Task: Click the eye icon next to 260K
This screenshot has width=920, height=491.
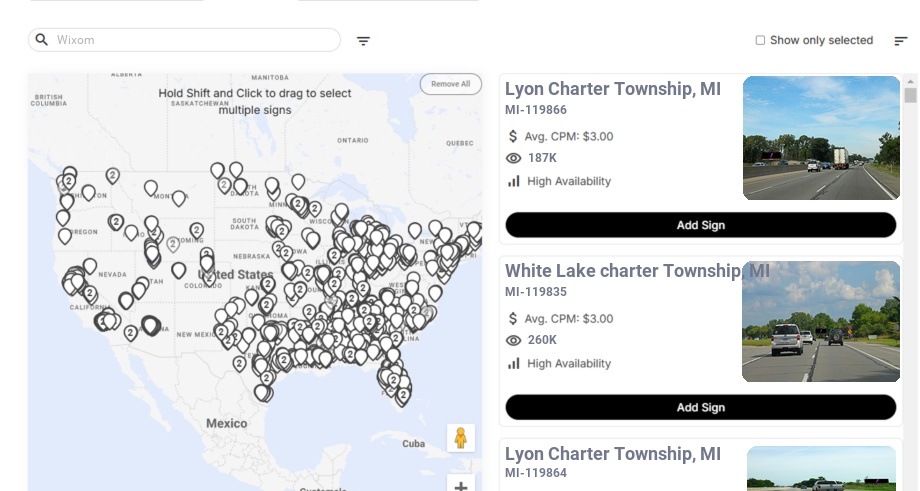Action: (514, 340)
